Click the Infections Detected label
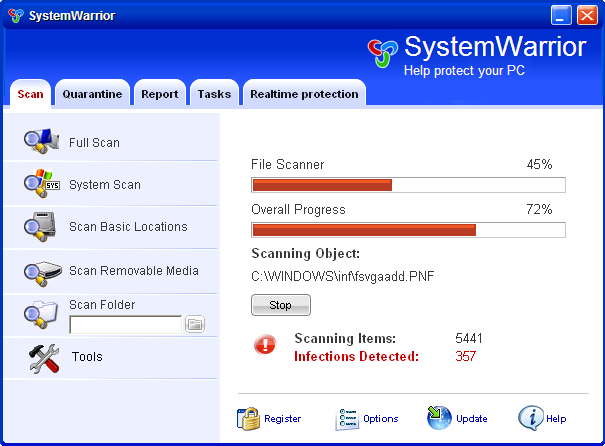 [356, 356]
